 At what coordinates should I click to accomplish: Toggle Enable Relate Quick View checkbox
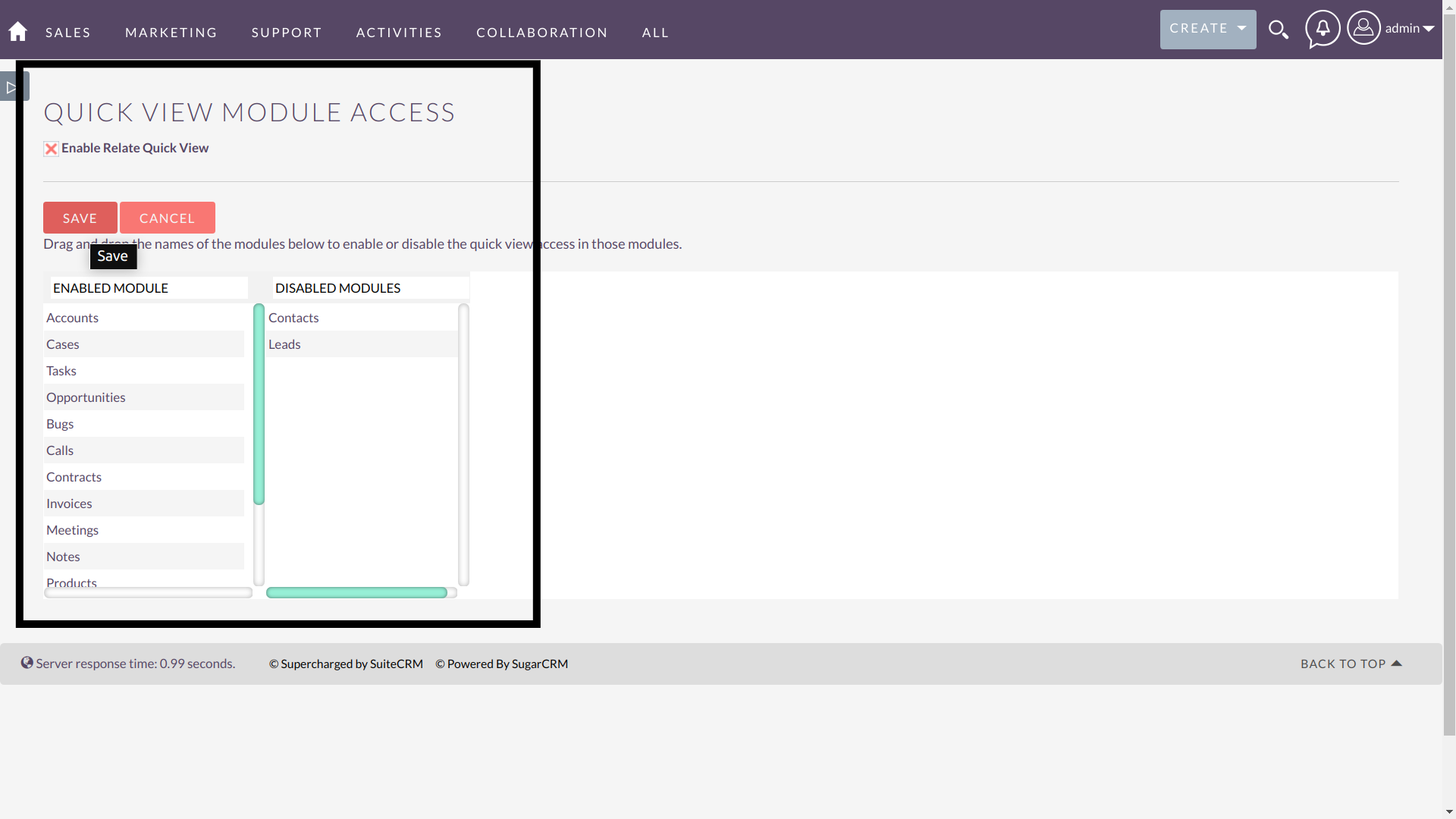coord(51,148)
